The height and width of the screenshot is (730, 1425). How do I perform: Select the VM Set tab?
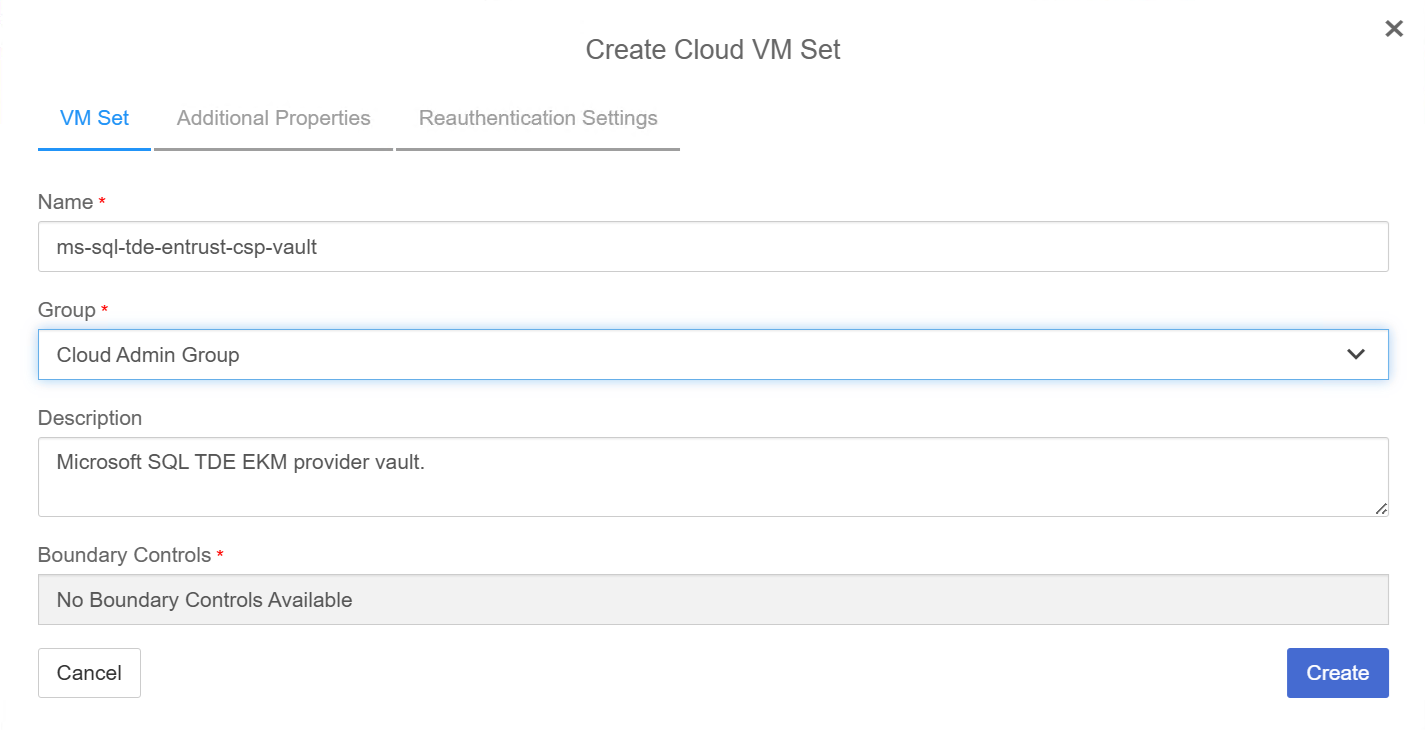[x=93, y=117]
